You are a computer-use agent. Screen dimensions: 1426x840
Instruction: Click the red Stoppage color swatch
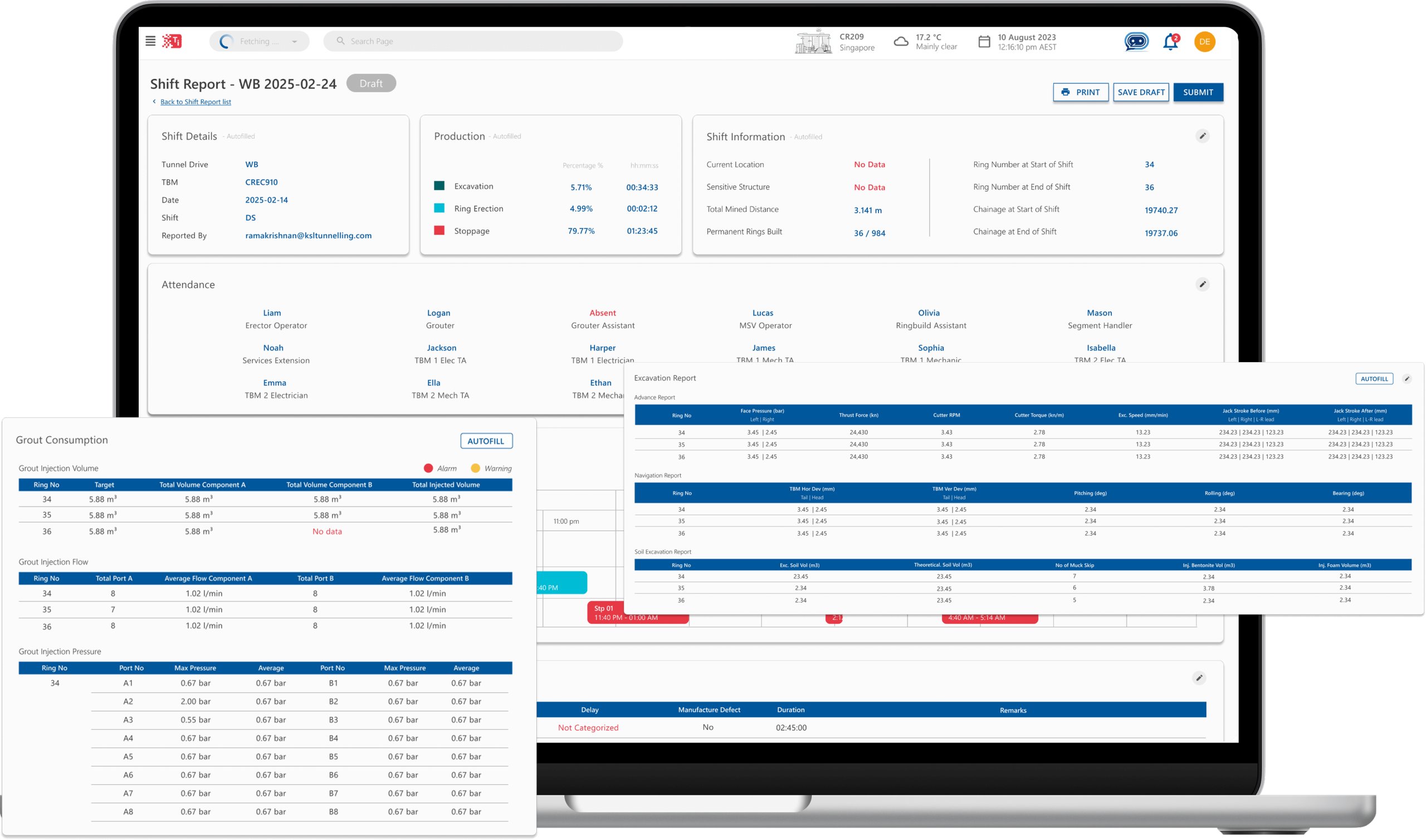point(439,231)
